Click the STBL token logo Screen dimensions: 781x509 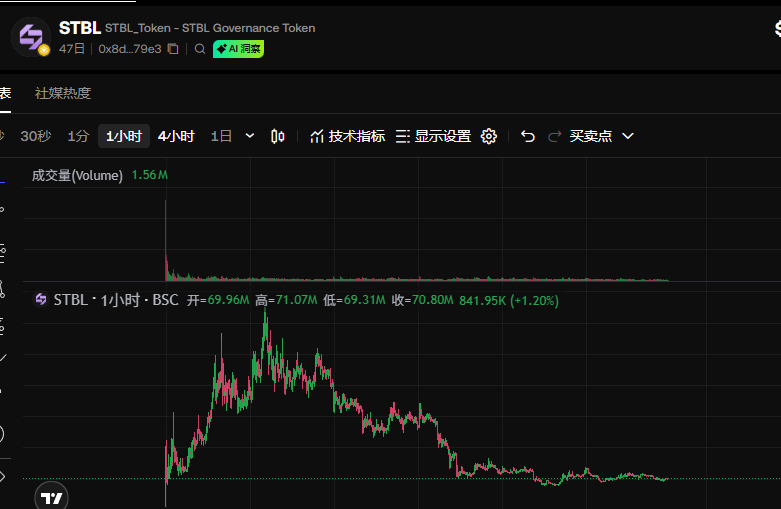[x=31, y=37]
